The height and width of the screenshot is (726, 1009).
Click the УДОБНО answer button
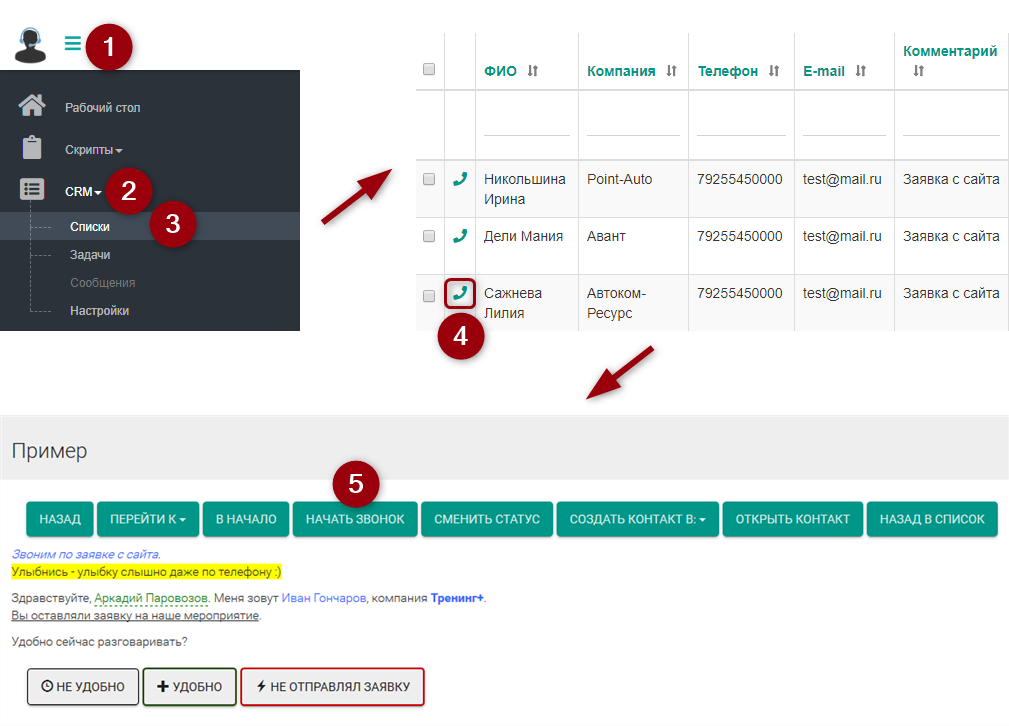190,687
